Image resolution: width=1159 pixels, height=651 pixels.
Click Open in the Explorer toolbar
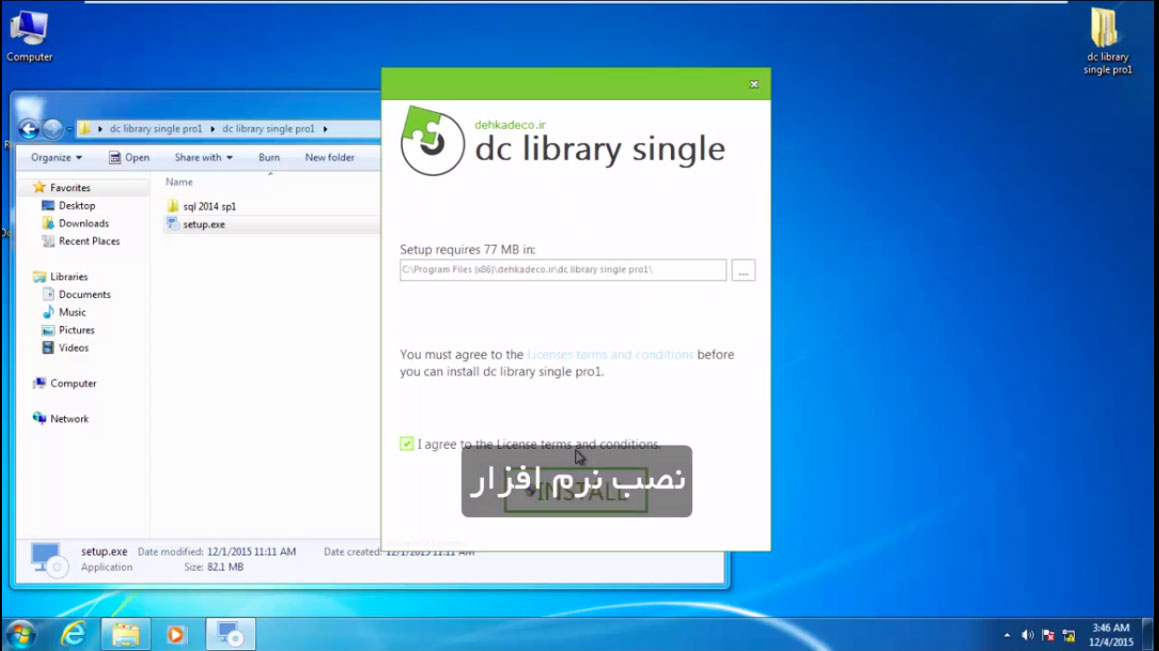pyautogui.click(x=129, y=157)
